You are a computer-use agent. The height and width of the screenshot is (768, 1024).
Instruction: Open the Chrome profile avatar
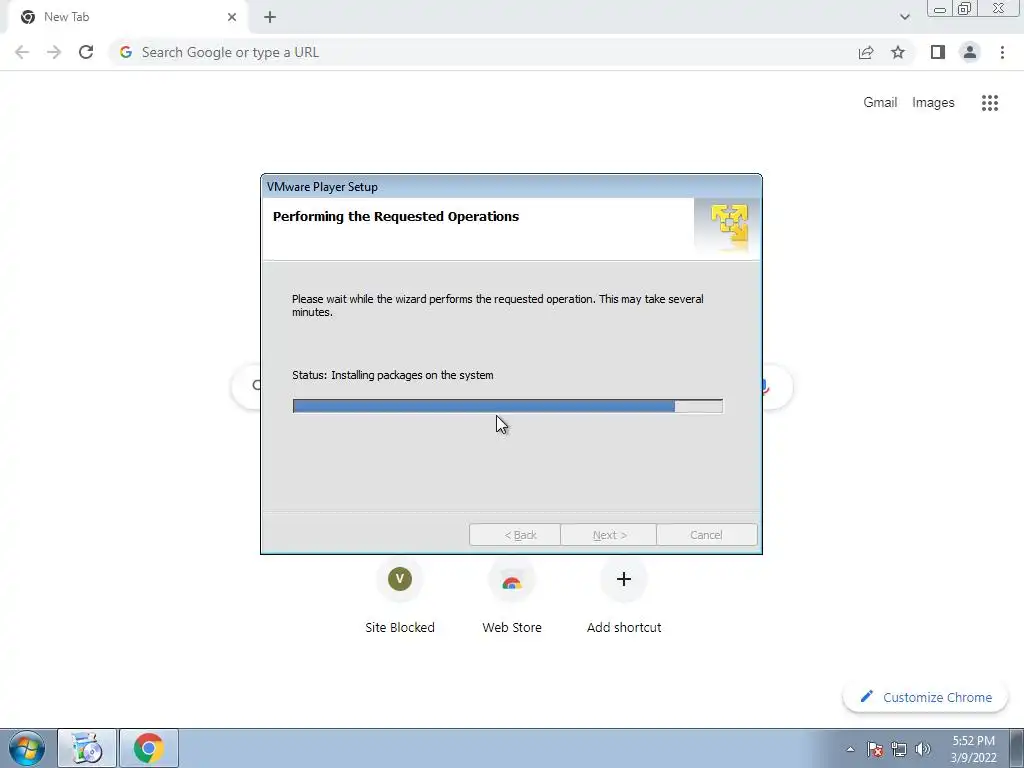970,52
